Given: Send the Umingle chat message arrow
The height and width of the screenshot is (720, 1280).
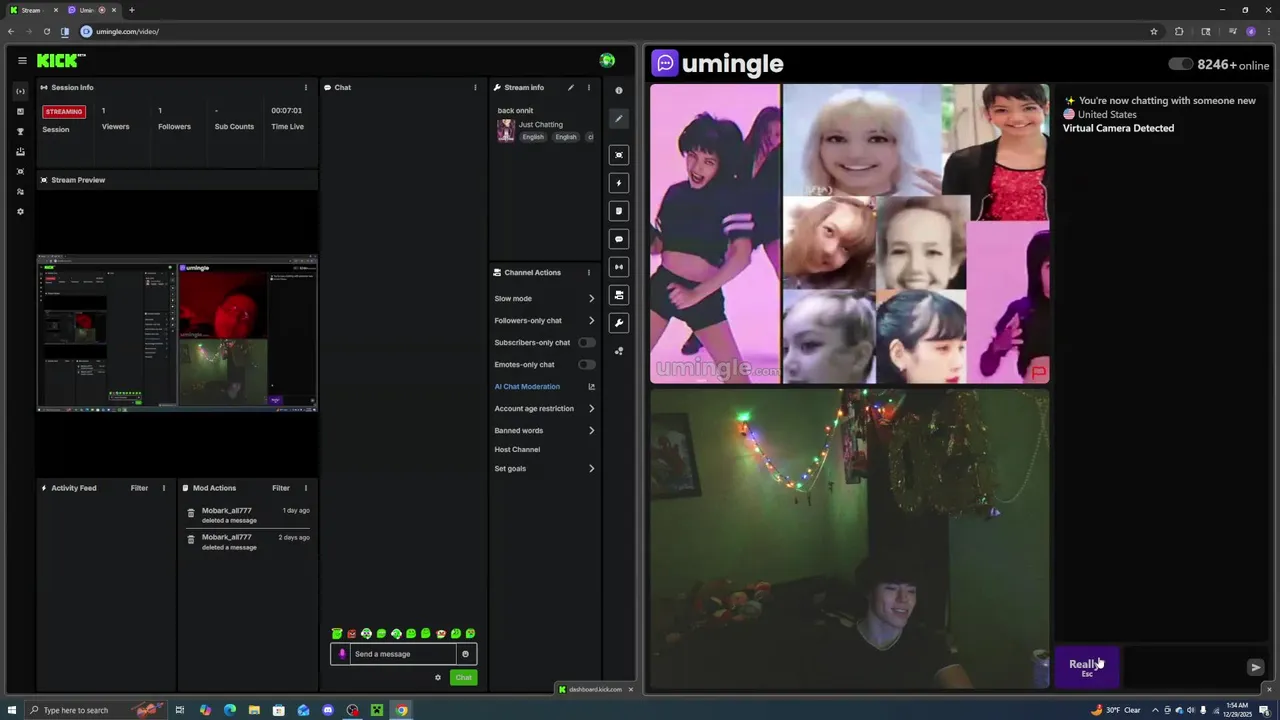Looking at the screenshot, I should click(1256, 667).
